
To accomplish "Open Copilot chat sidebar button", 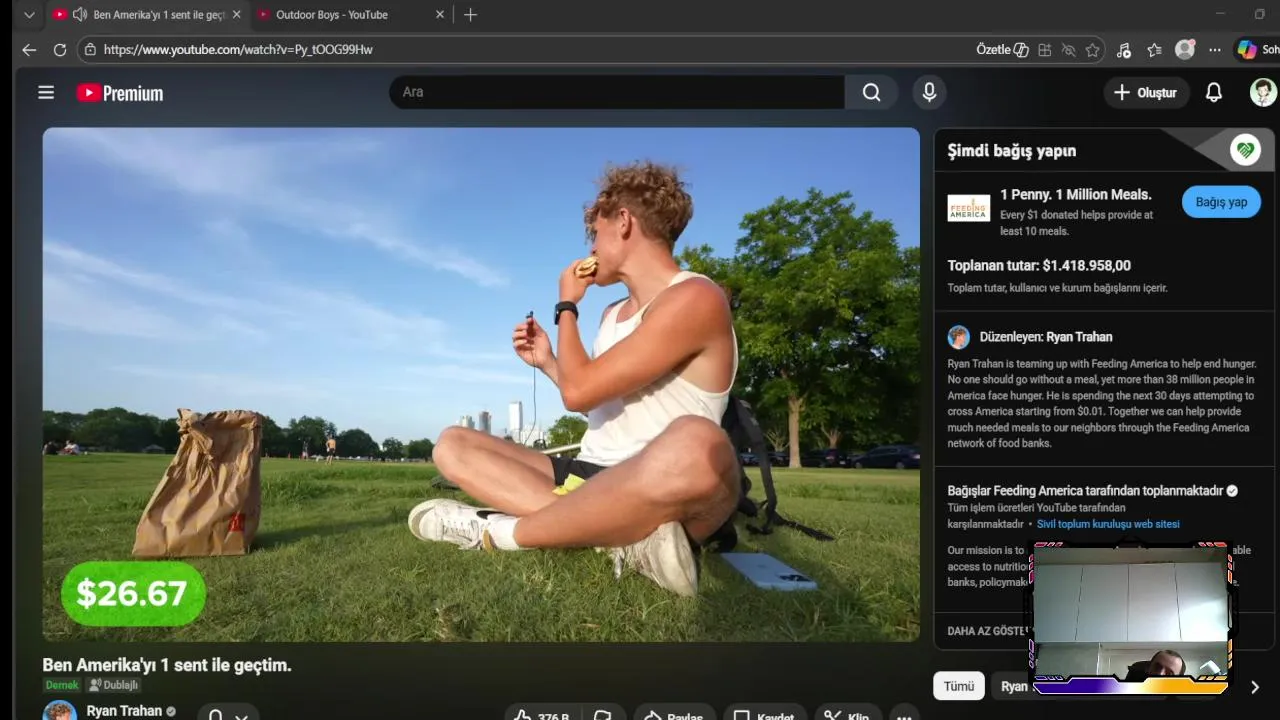I will (x=1258, y=49).
